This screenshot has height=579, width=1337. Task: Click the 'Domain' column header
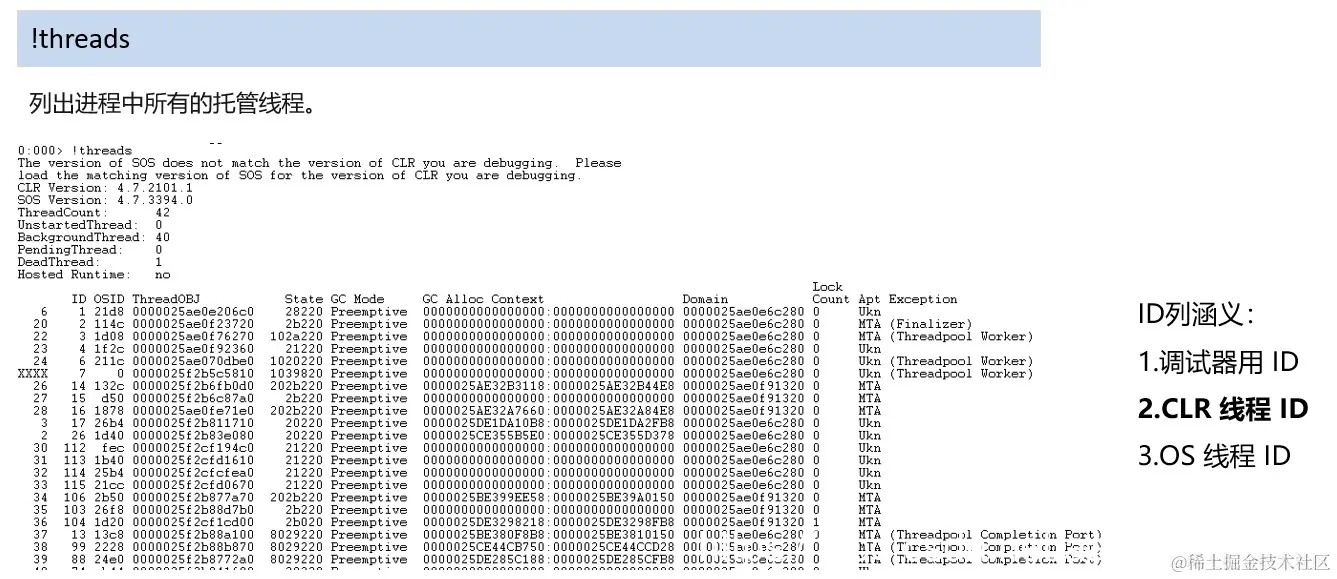click(706, 299)
